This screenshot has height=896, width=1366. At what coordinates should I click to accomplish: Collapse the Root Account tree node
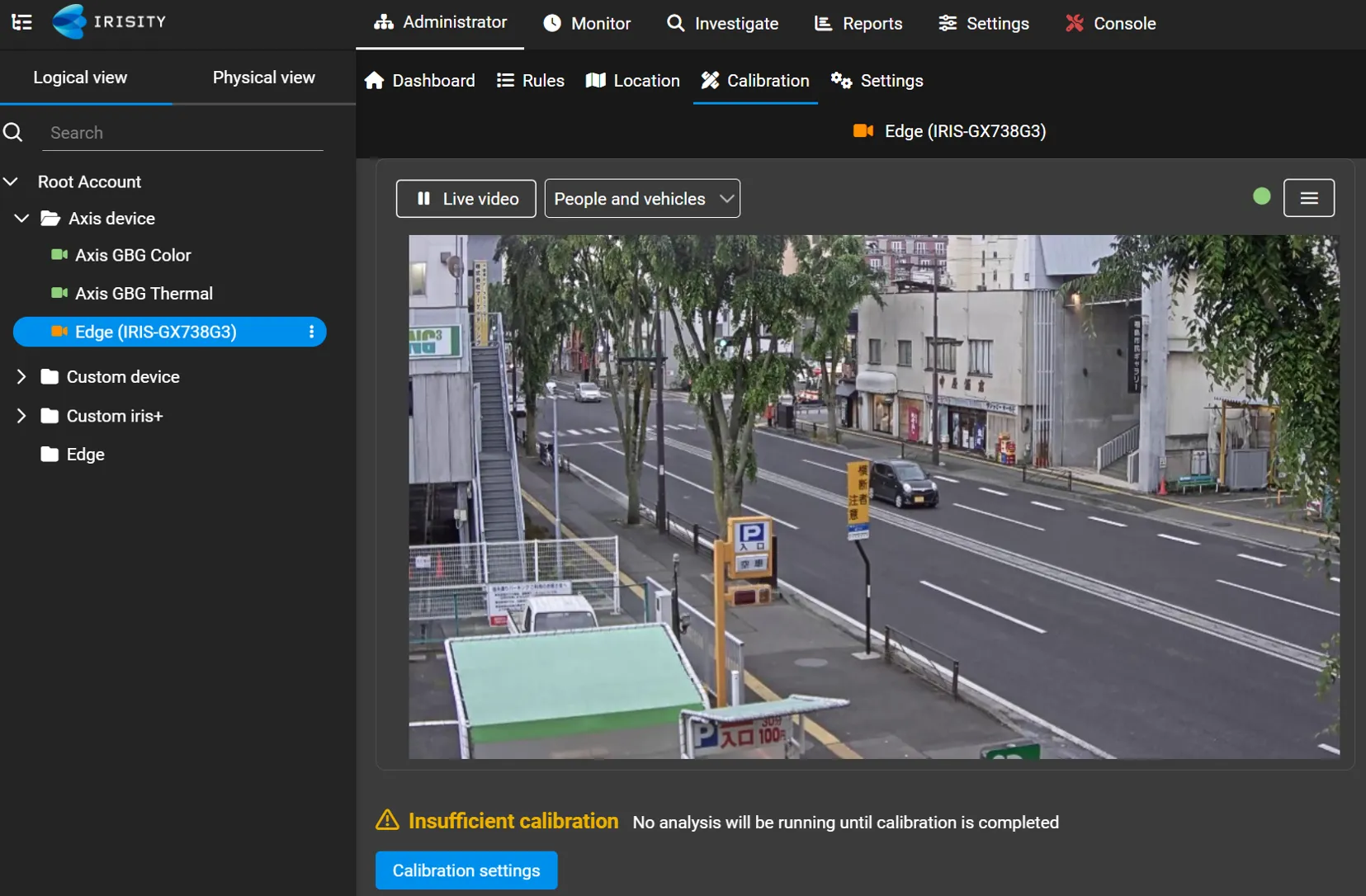[11, 182]
